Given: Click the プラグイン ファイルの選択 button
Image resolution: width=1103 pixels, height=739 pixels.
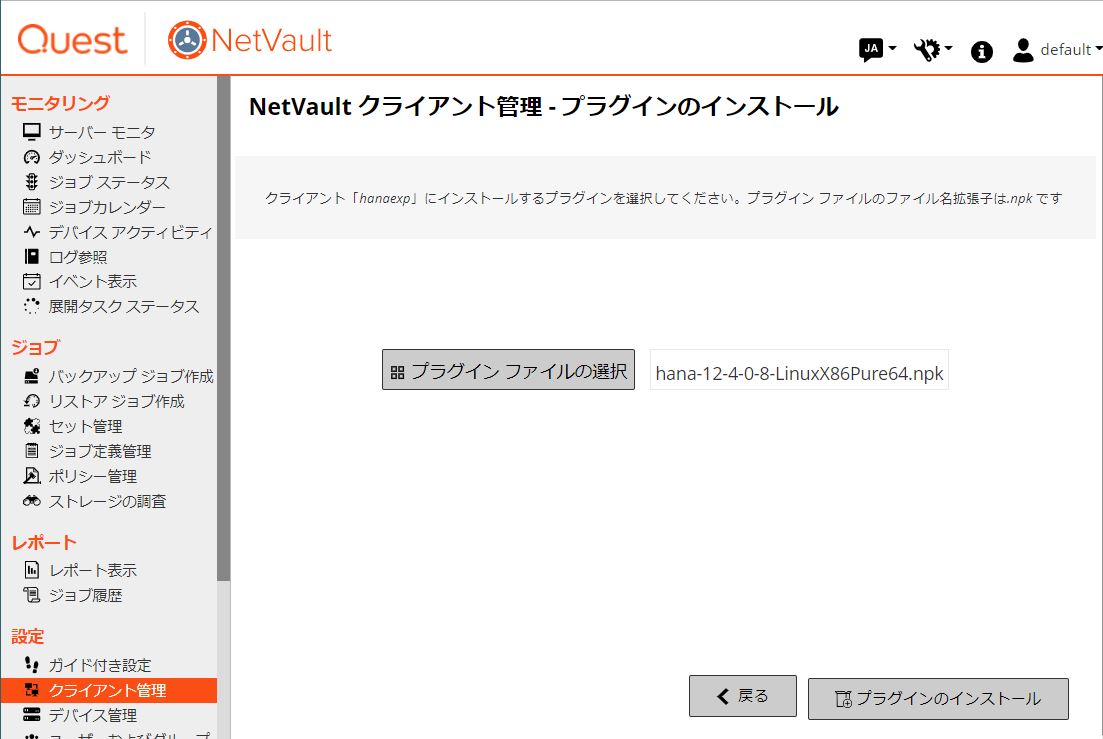Looking at the screenshot, I should tap(508, 370).
